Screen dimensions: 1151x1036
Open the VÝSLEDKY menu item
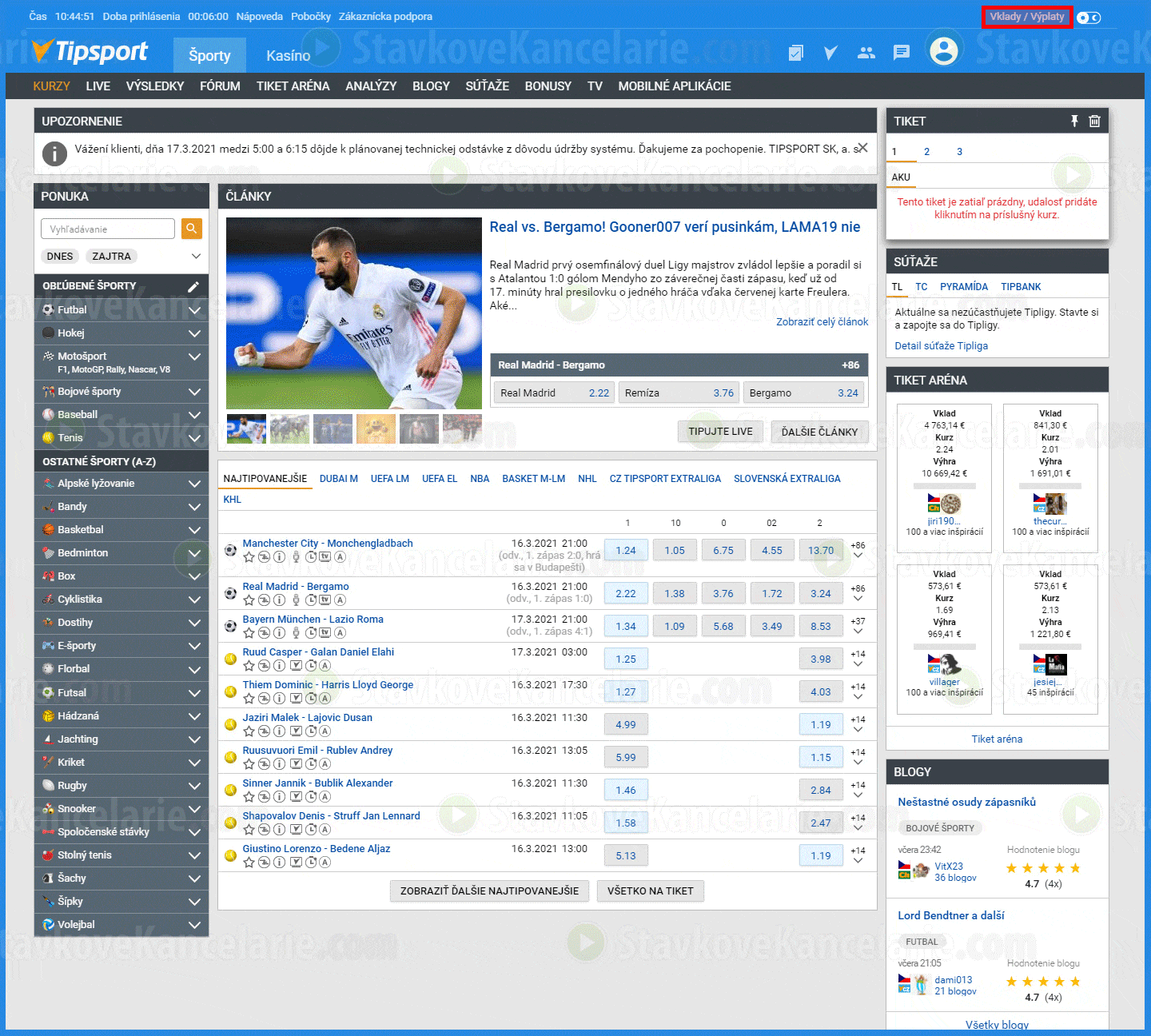click(155, 86)
